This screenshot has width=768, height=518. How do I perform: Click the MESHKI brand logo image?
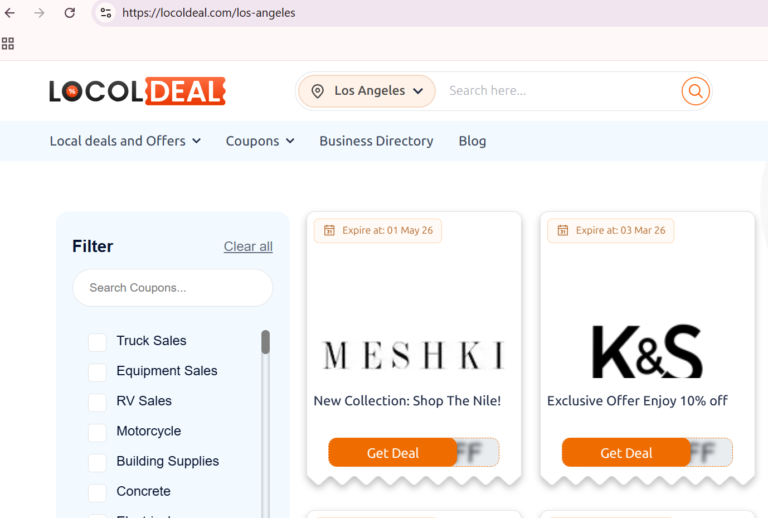(x=413, y=354)
